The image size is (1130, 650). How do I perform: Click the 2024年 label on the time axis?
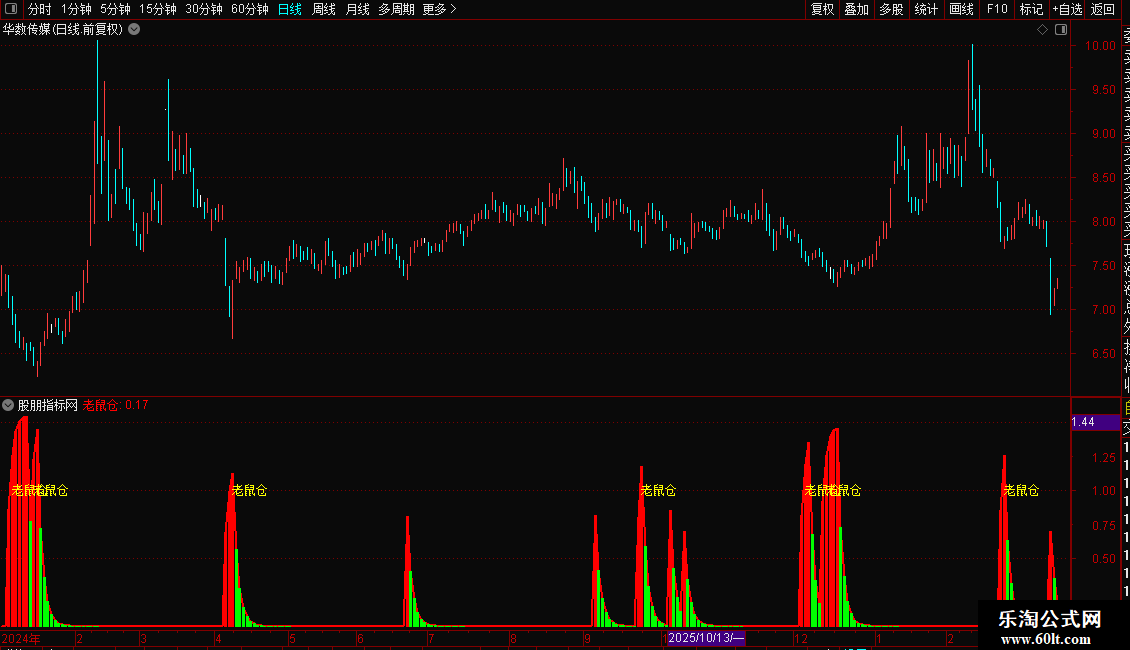click(x=21, y=638)
